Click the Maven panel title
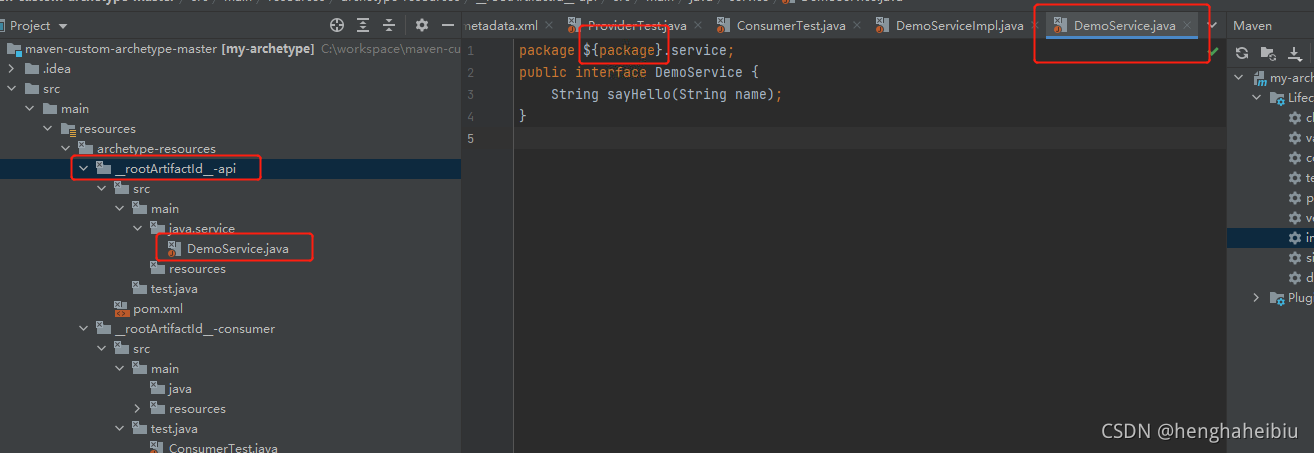This screenshot has width=1314, height=453. click(1252, 25)
